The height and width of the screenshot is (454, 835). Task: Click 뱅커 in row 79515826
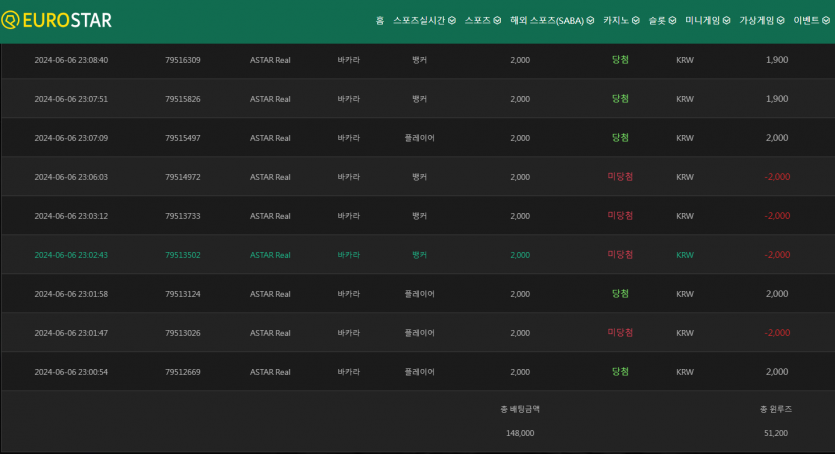coord(420,99)
